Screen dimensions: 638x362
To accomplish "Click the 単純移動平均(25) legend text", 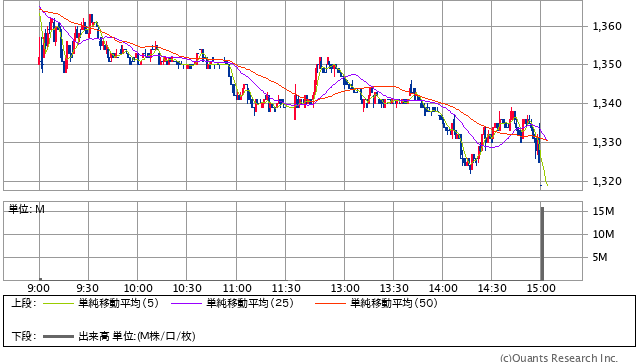I will 250,303.
